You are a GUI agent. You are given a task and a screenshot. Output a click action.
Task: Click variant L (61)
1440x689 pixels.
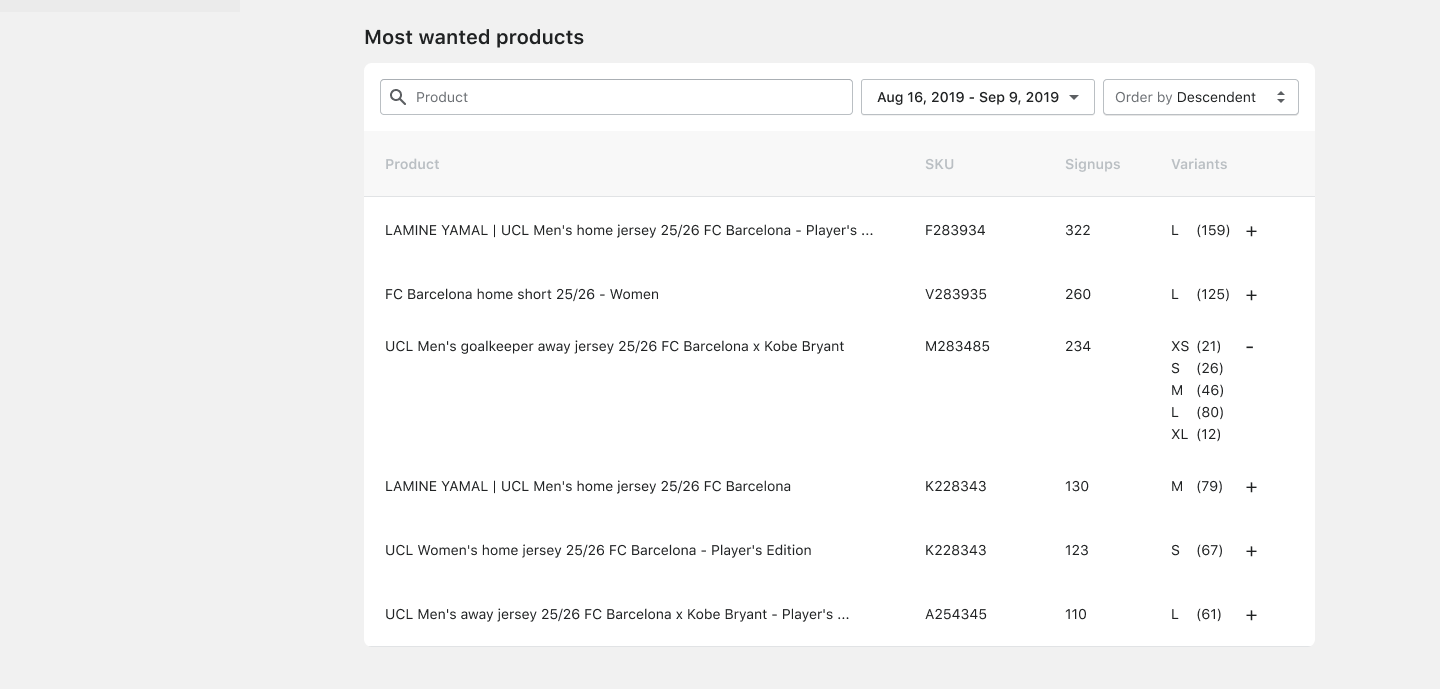tap(1196, 614)
